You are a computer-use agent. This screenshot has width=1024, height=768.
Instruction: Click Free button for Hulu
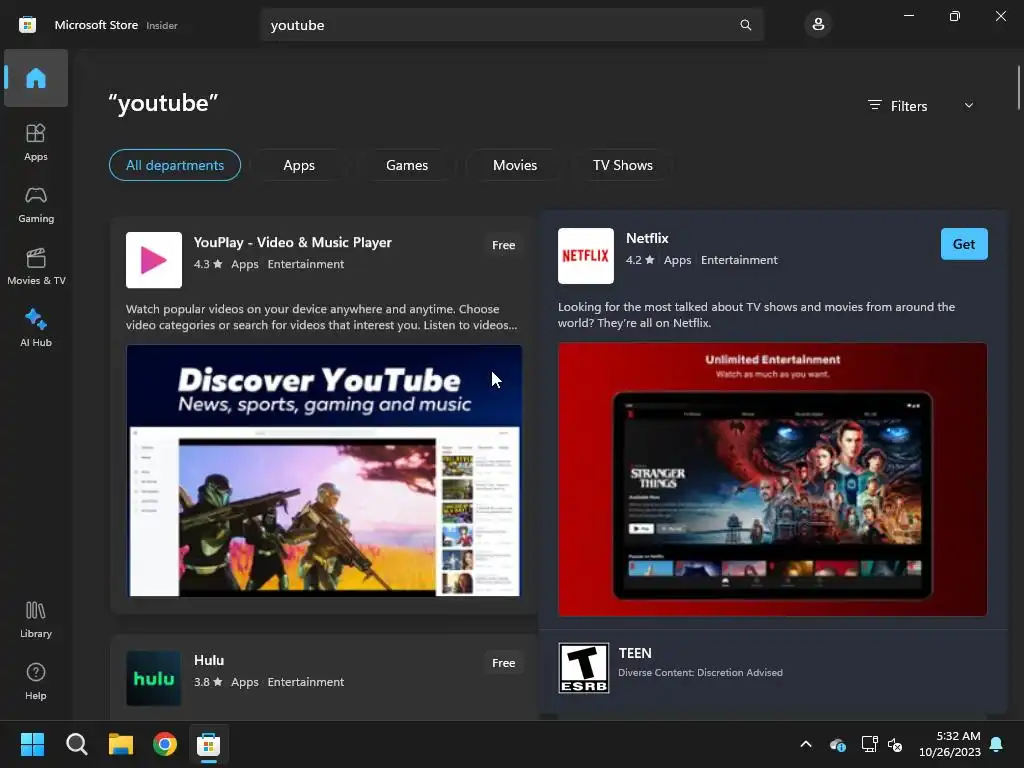click(x=504, y=663)
